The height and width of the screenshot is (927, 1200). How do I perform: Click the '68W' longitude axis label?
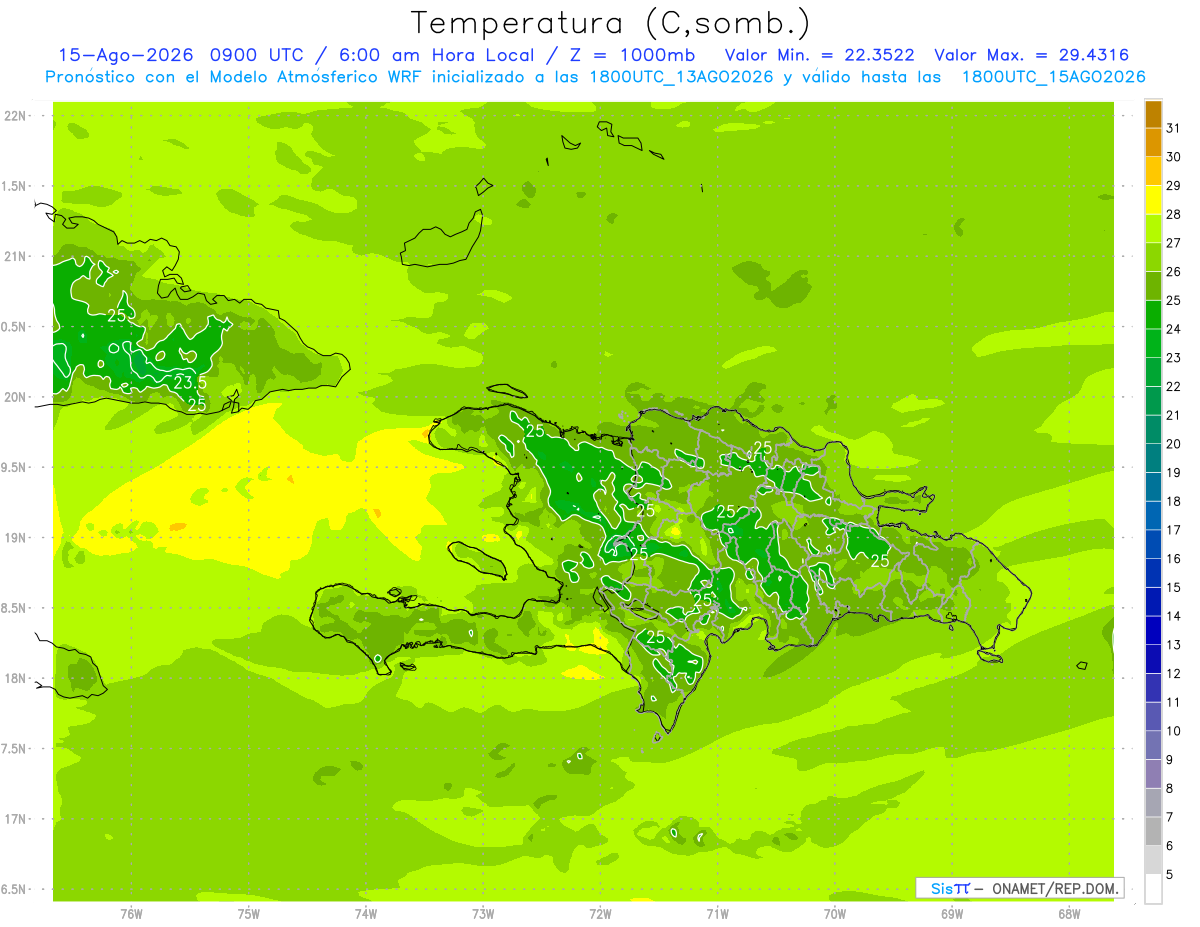pos(1069,914)
